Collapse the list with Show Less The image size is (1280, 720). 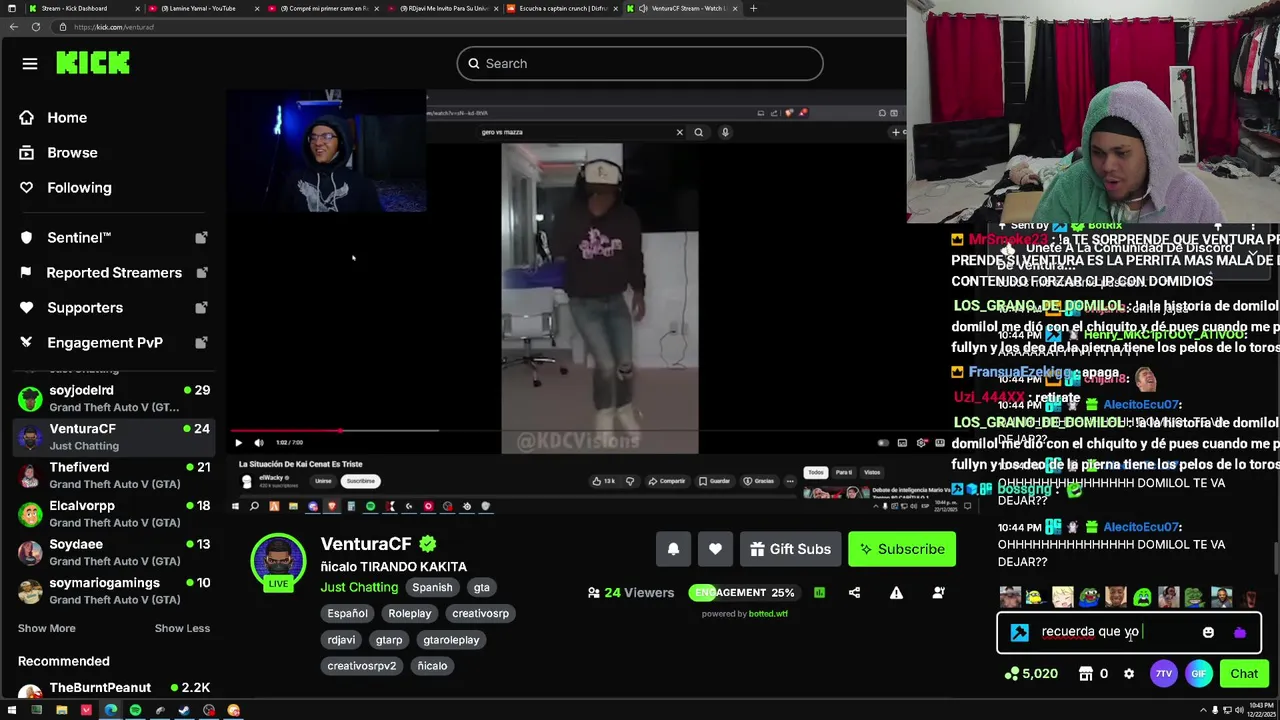[182, 628]
